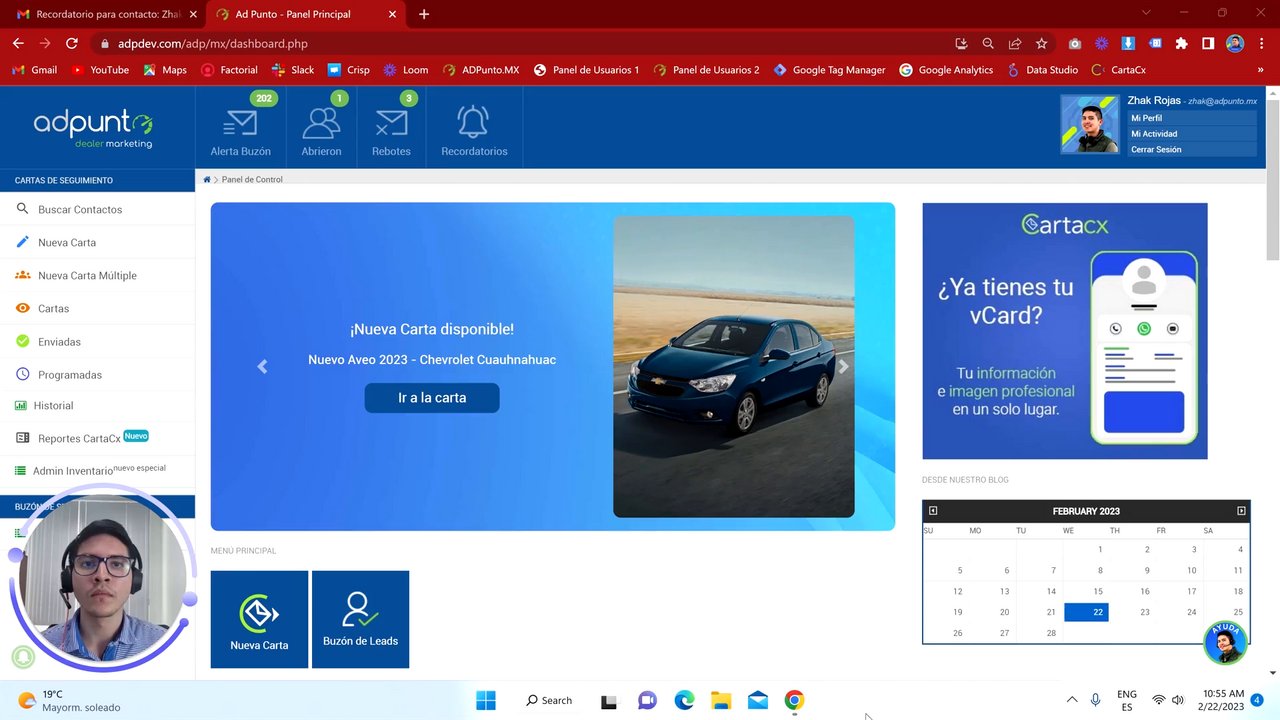Show next carousel slide
1280x720 pixels.
point(843,367)
